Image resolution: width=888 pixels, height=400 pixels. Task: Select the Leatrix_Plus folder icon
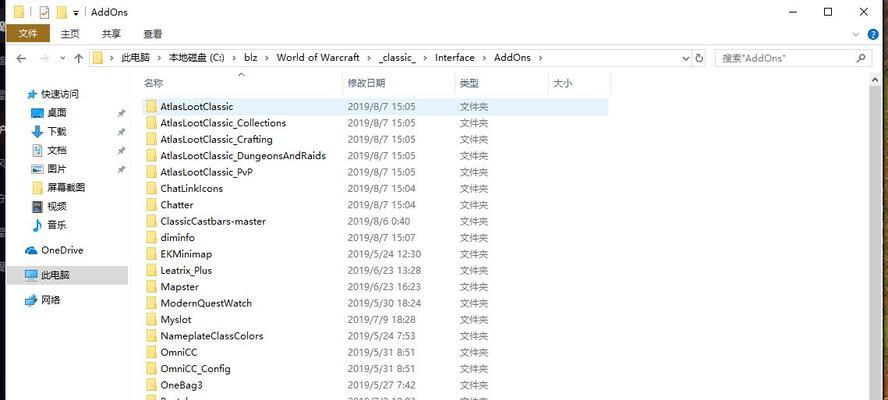tap(151, 271)
